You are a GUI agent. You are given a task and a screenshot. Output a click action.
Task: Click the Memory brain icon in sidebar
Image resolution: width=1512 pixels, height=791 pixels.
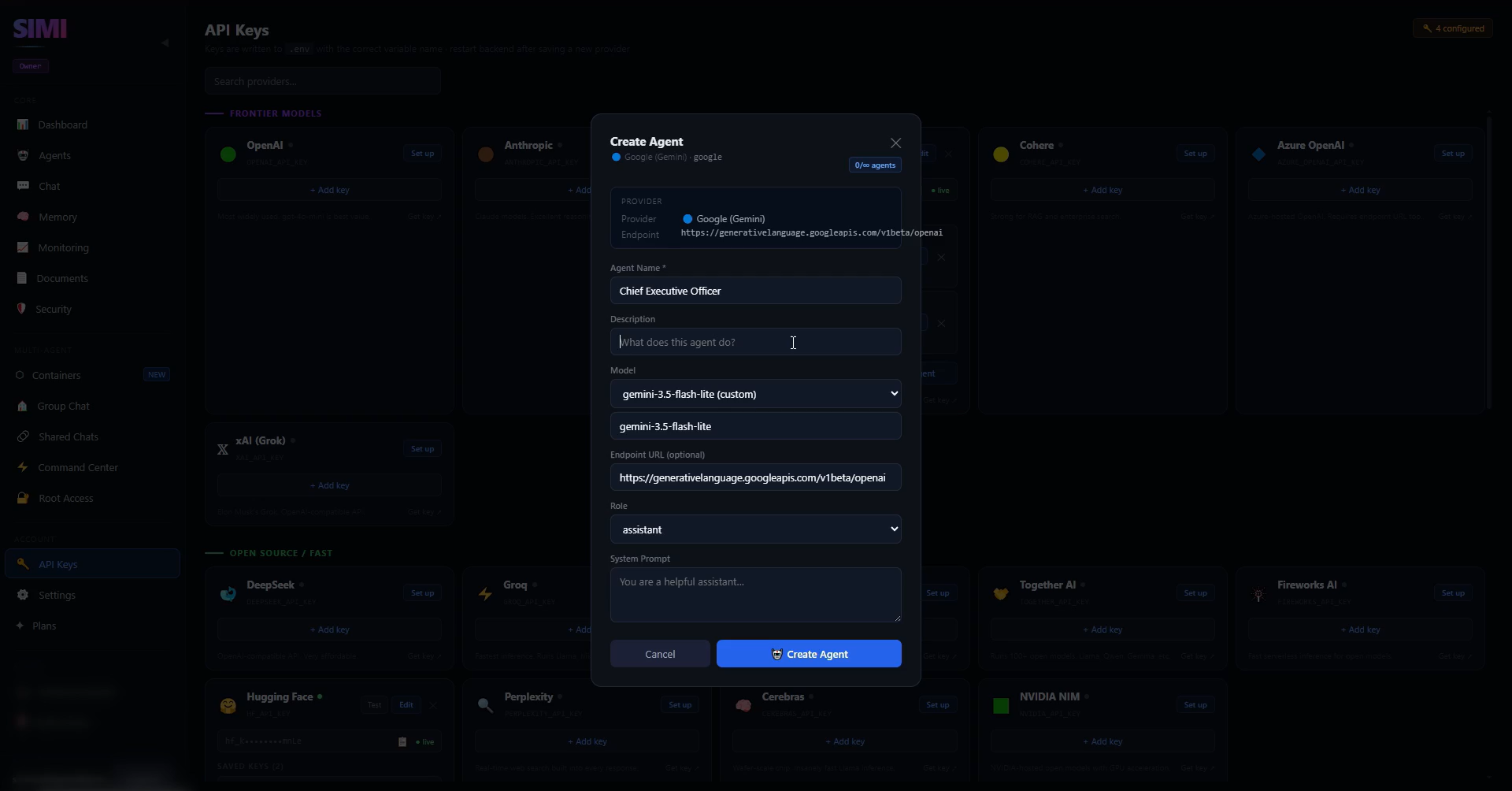pos(23,217)
